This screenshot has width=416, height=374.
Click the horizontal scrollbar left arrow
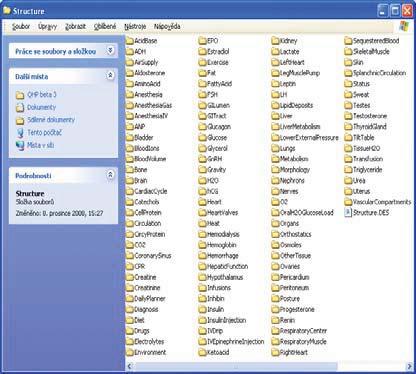tap(130, 366)
